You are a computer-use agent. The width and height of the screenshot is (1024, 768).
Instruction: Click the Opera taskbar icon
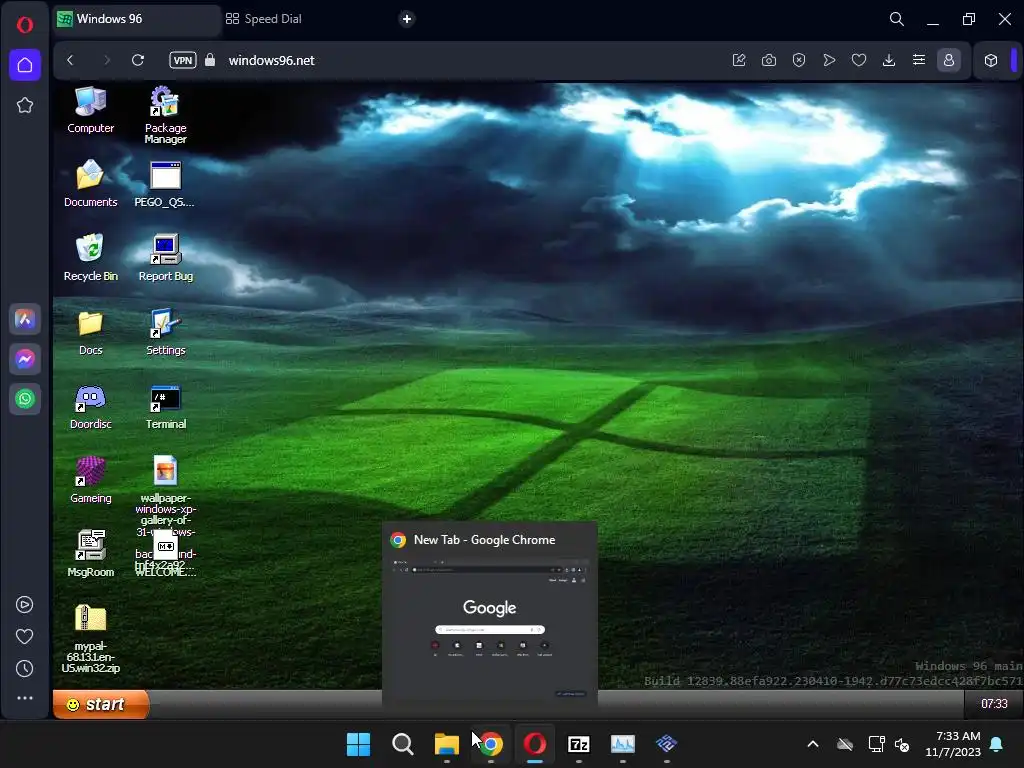tap(535, 744)
